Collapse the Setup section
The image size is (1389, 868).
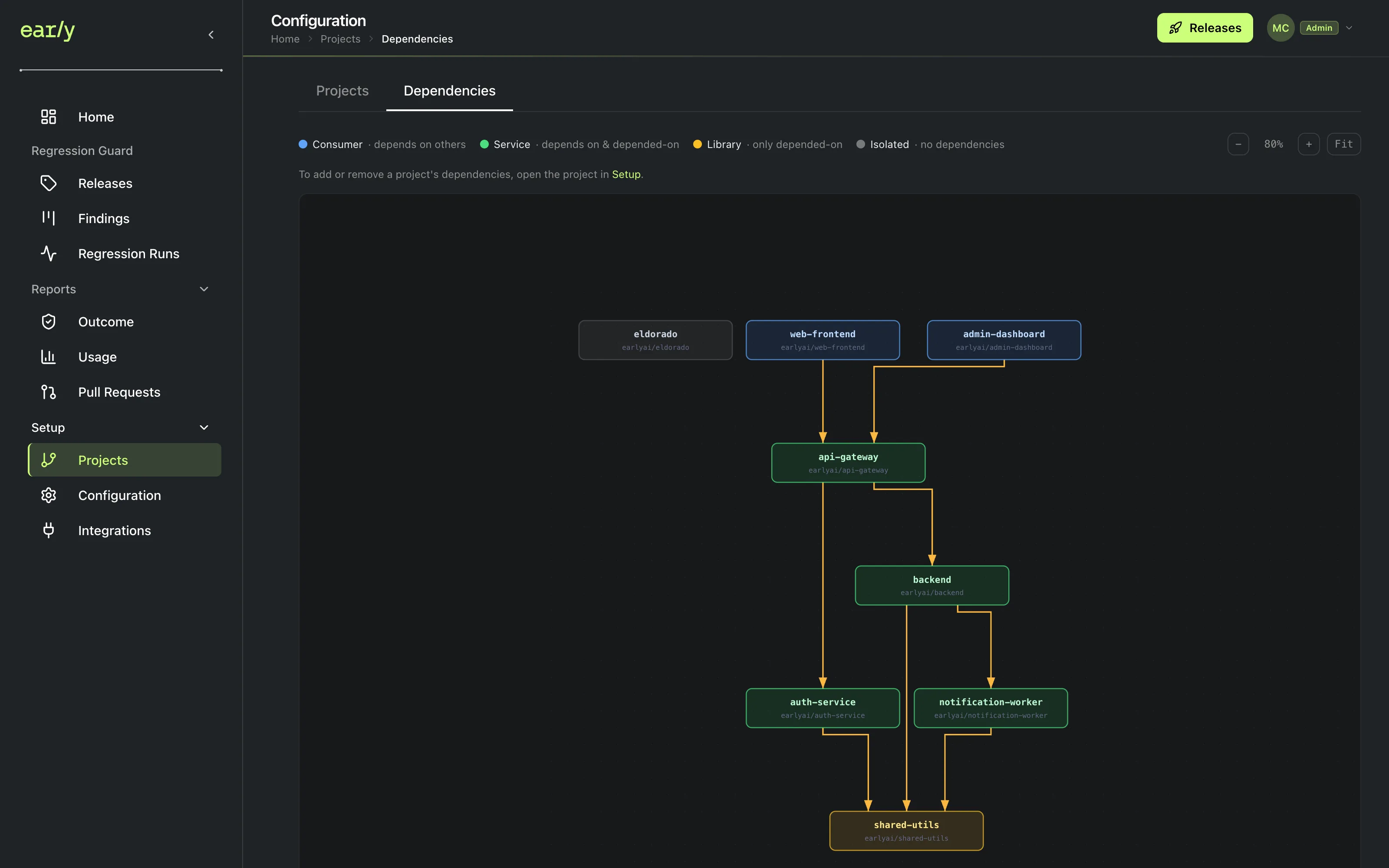point(204,427)
